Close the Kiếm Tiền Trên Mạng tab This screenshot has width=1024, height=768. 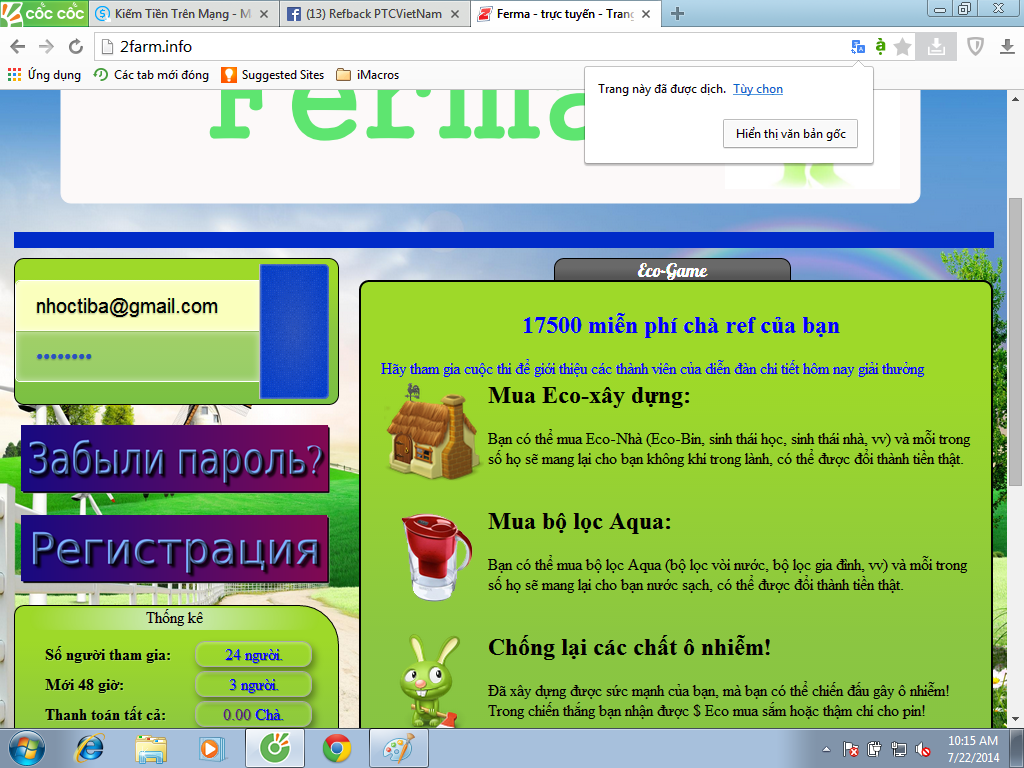(264, 14)
